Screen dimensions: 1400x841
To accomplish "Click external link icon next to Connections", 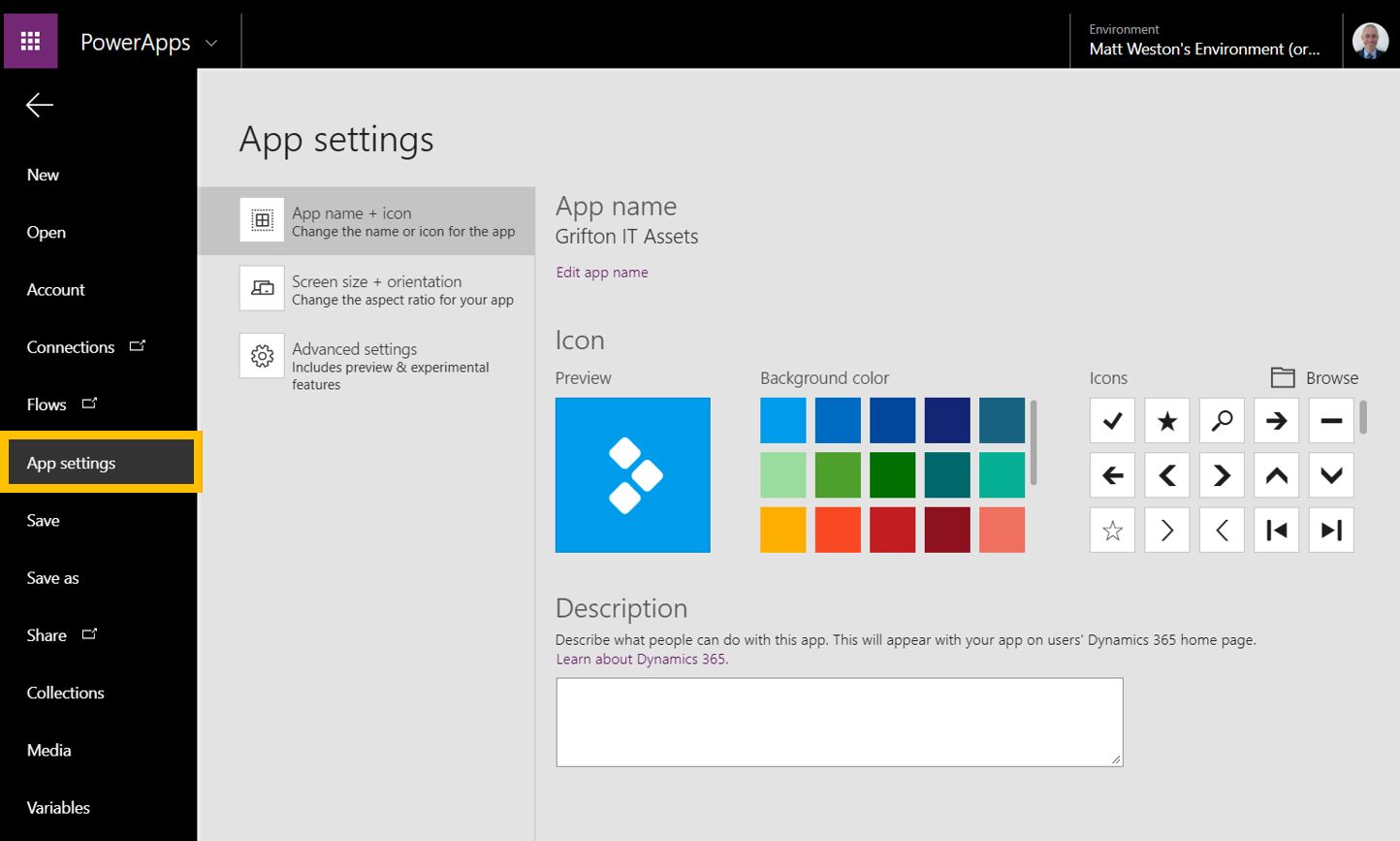I will pos(138,345).
